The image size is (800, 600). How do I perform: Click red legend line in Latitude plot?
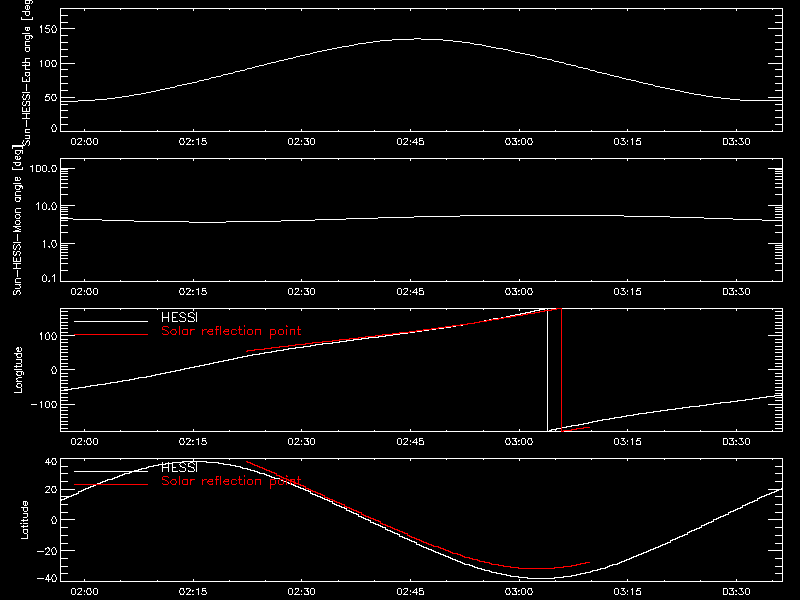coord(111,485)
